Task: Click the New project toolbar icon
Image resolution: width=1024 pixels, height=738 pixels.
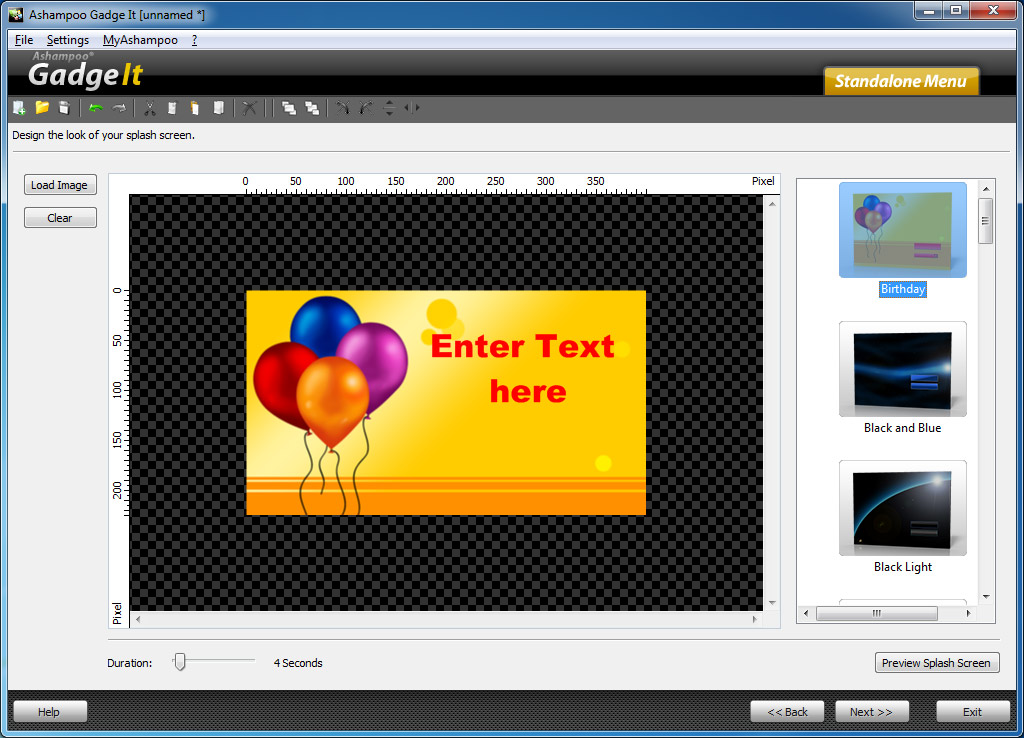Action: pyautogui.click(x=19, y=108)
